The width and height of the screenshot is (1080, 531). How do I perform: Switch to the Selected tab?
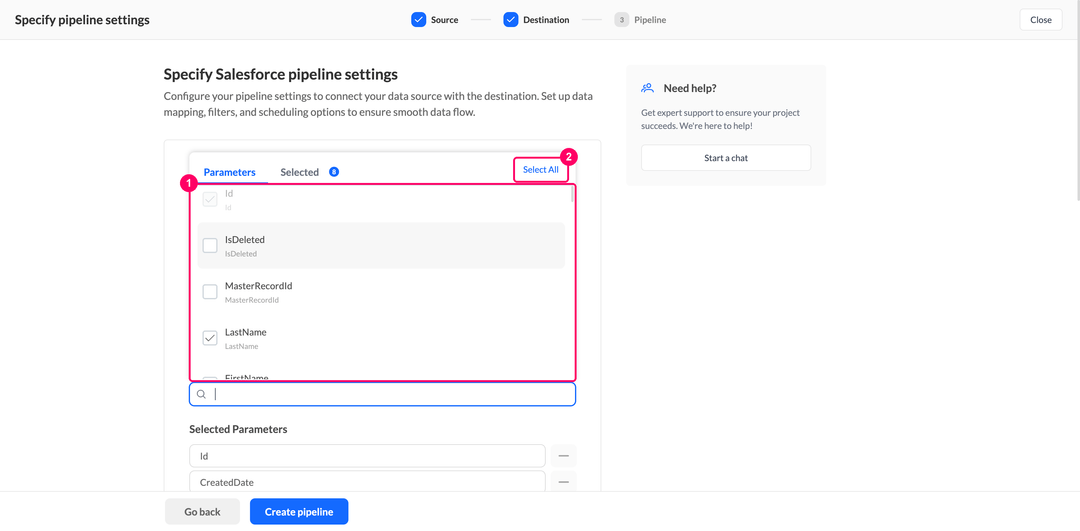(x=300, y=172)
